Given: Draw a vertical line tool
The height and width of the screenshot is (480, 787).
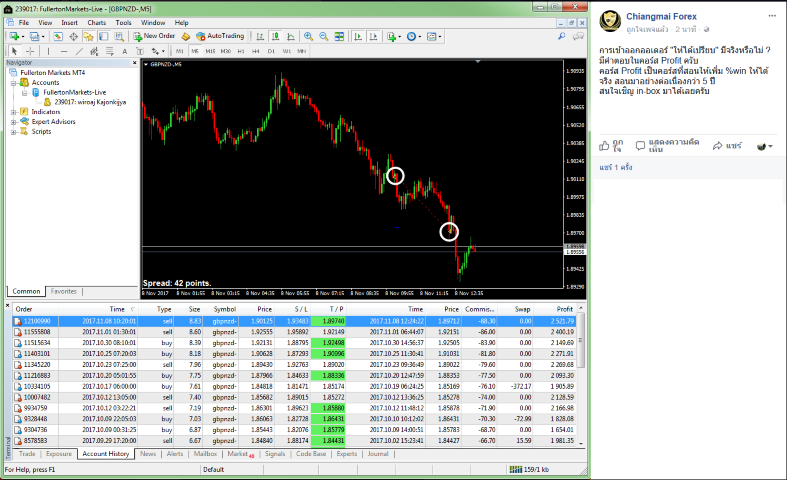Looking at the screenshot, I should [x=48, y=51].
